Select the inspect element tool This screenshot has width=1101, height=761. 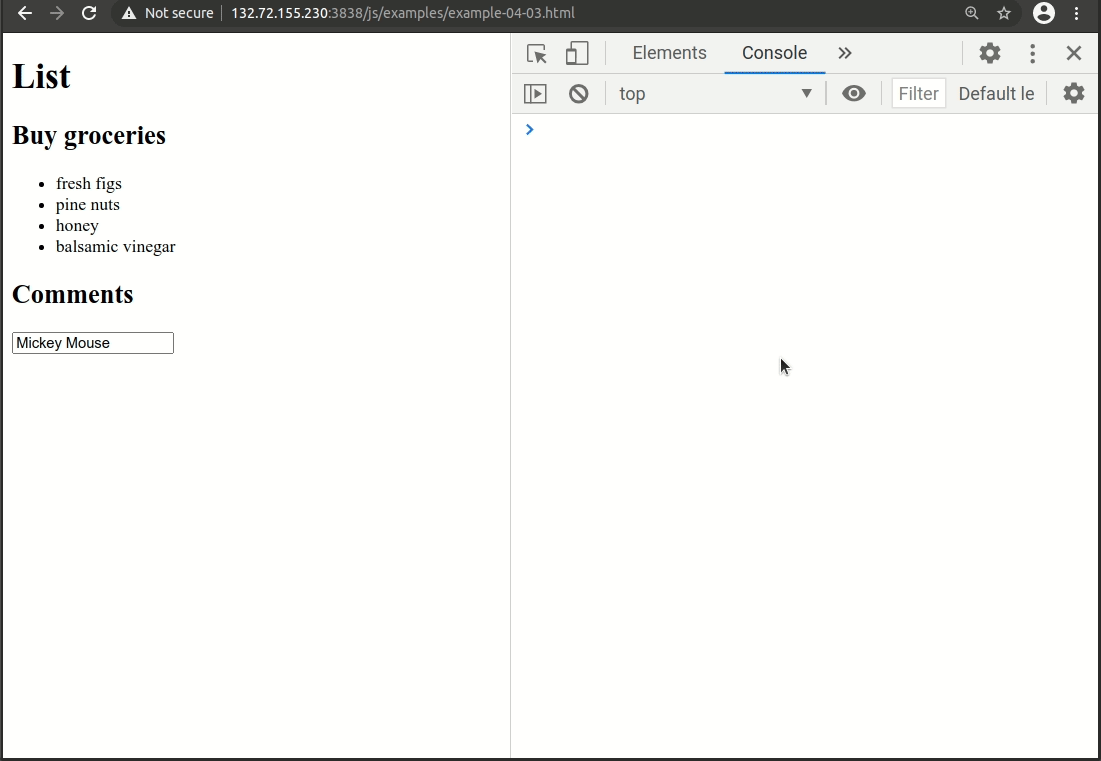coord(536,53)
